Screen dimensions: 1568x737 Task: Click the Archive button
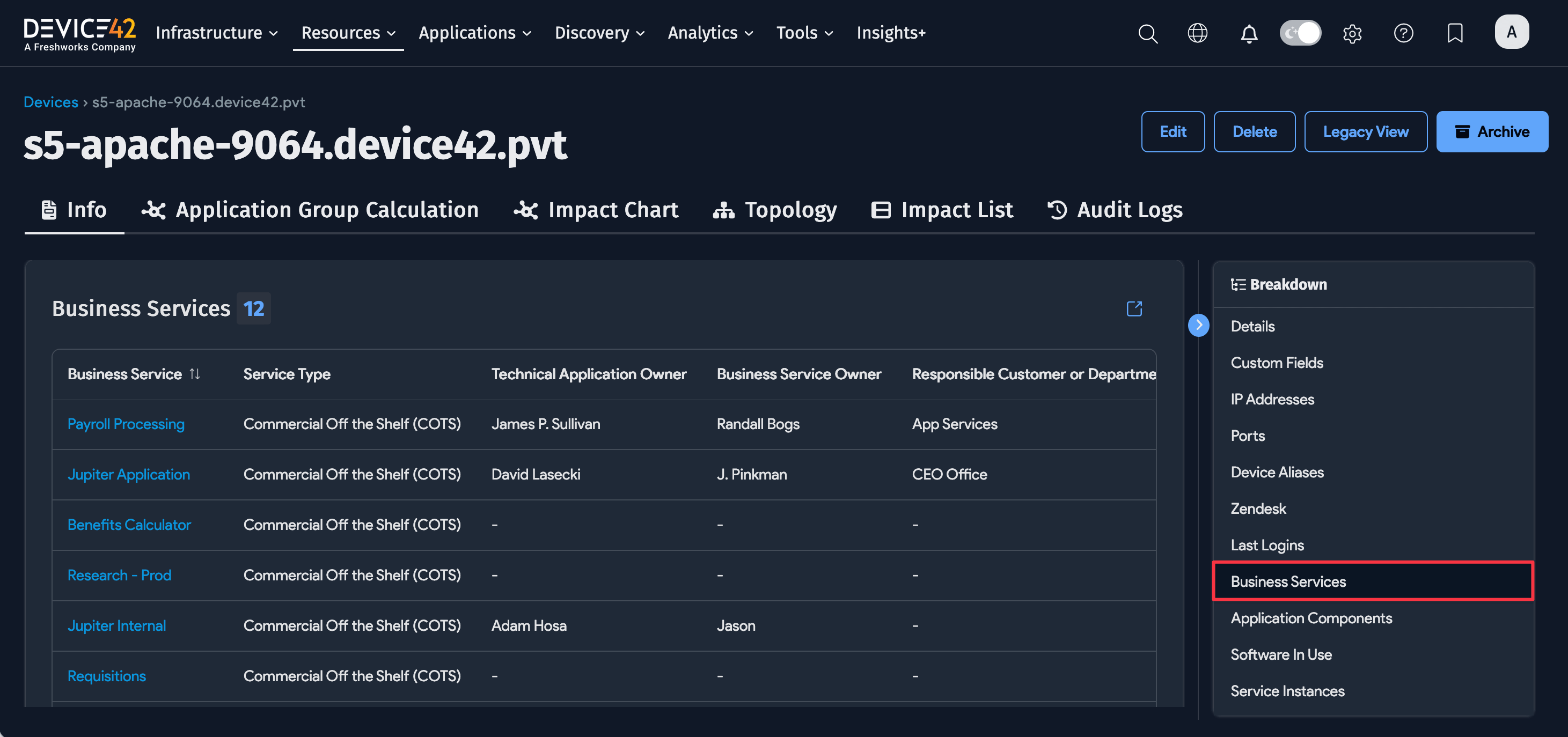click(x=1492, y=131)
